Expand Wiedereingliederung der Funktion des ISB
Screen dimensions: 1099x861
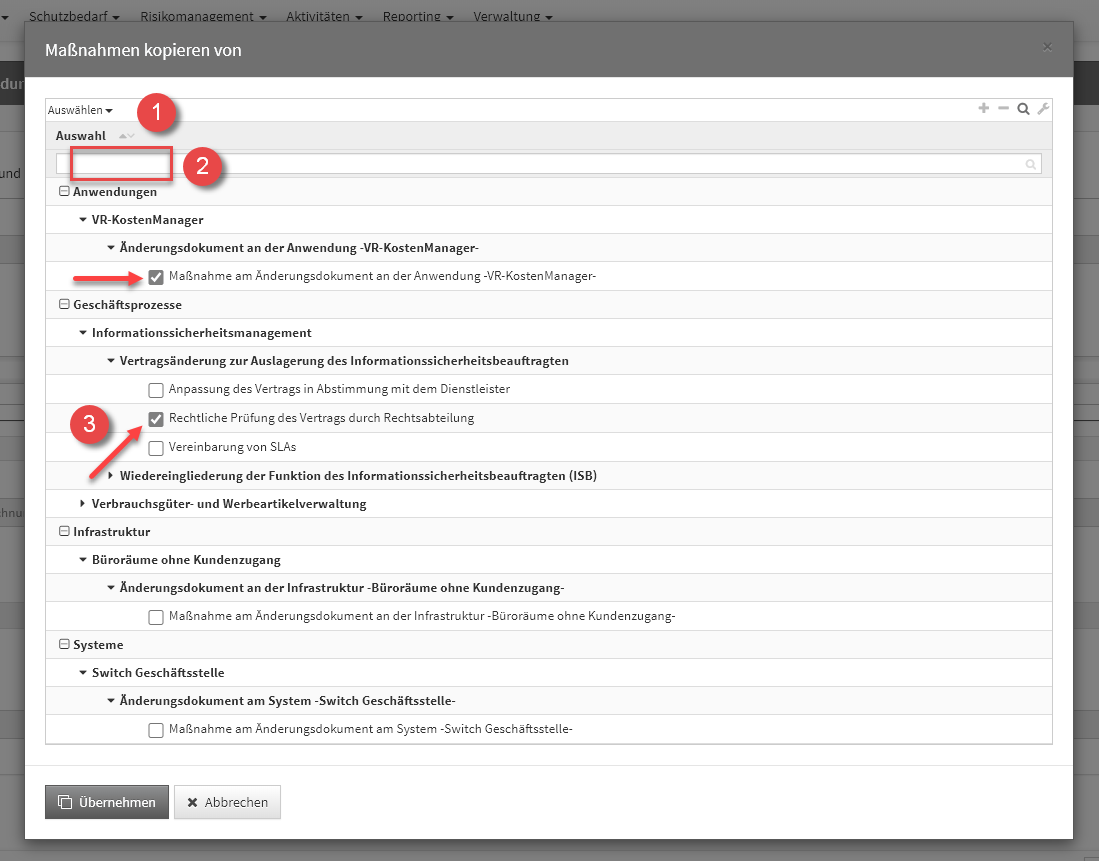click(111, 475)
